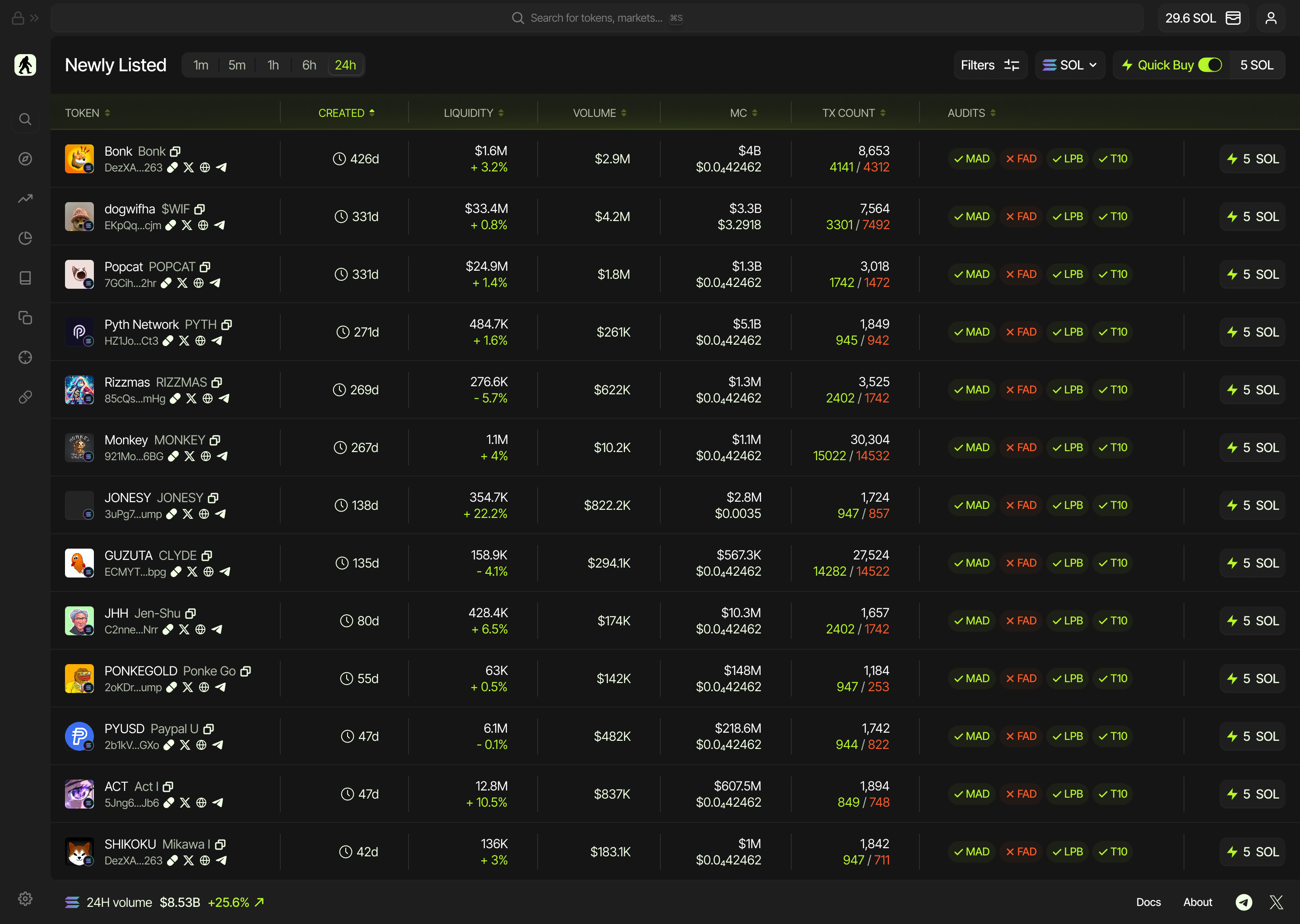Image resolution: width=1300 pixels, height=924 pixels.
Task: Click the settings gear in sidebar
Action: point(25,898)
